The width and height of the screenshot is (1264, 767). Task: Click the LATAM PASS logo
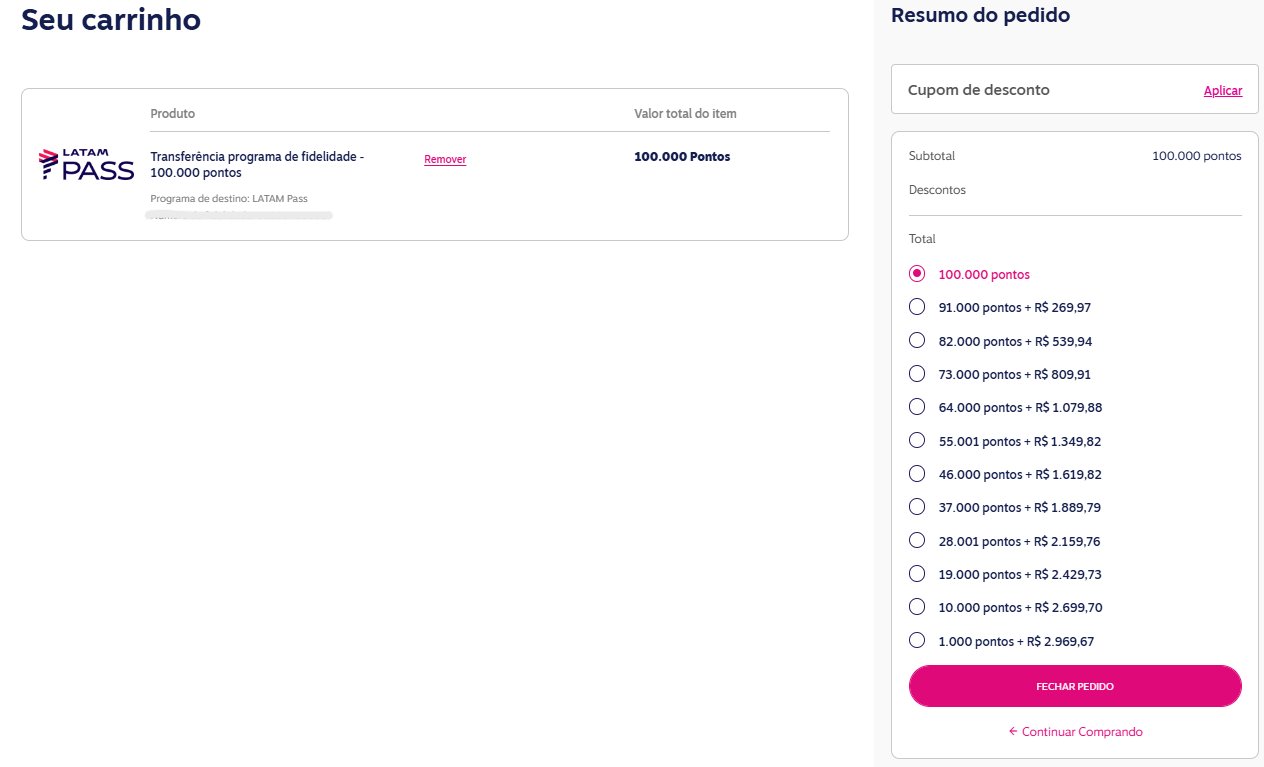(86, 165)
